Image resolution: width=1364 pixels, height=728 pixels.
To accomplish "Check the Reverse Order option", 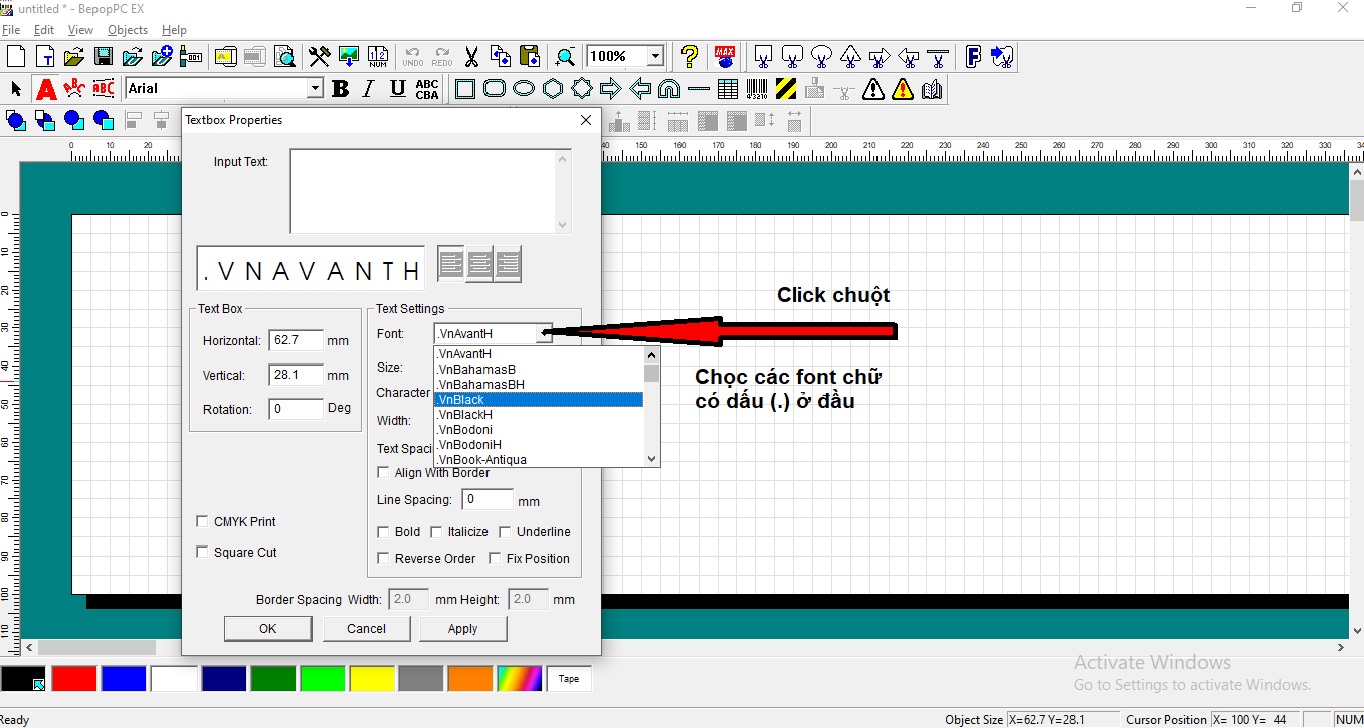I will tap(383, 559).
